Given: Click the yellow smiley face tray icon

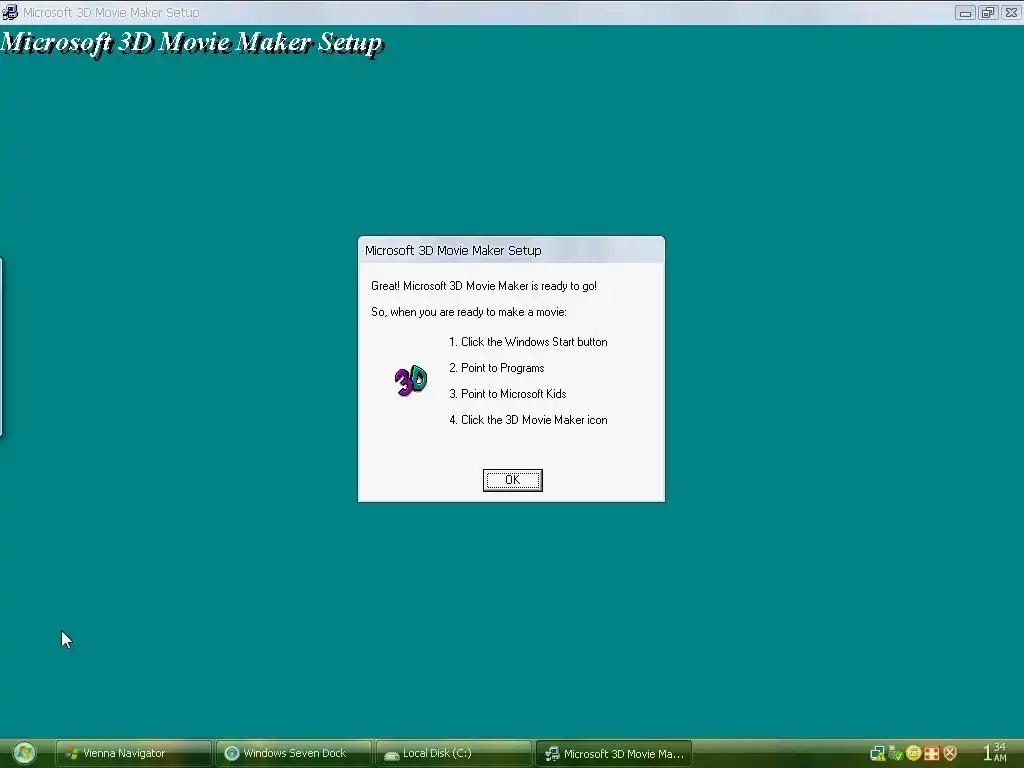Looking at the screenshot, I should tap(914, 753).
